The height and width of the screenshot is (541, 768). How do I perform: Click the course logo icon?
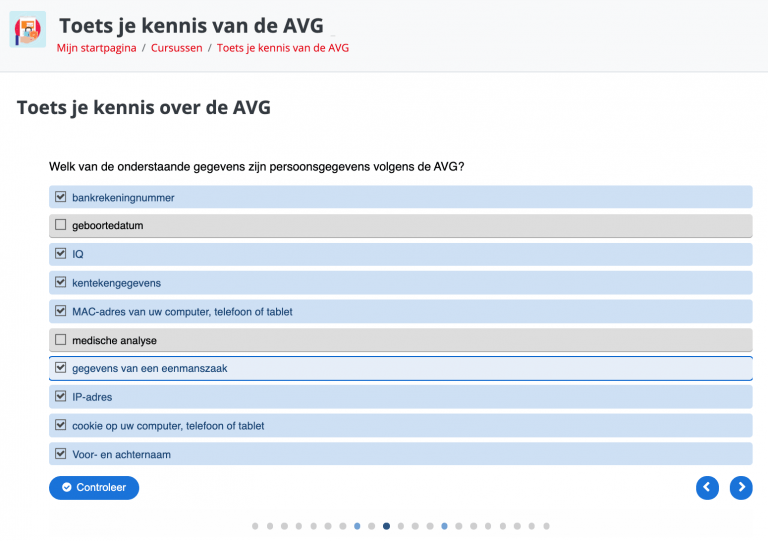(28, 29)
